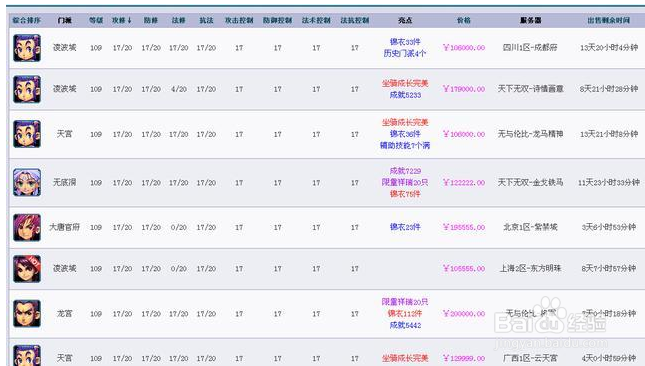The height and width of the screenshot is (366, 645).
Task: Sort by 等级 column header
Action: [96, 20]
